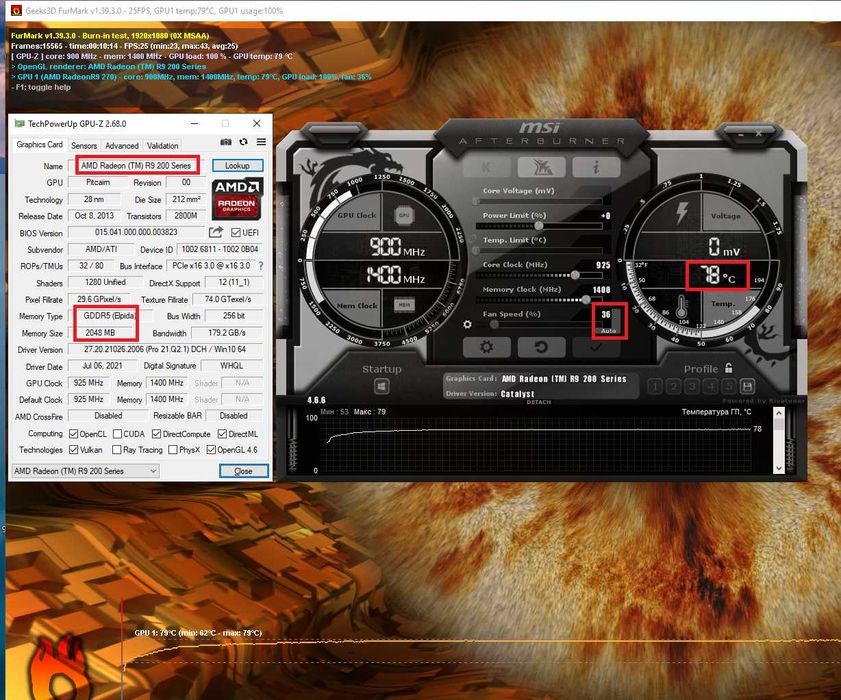The image size is (841, 700).
Task: Switch to the Validation tab
Action: coord(163,145)
